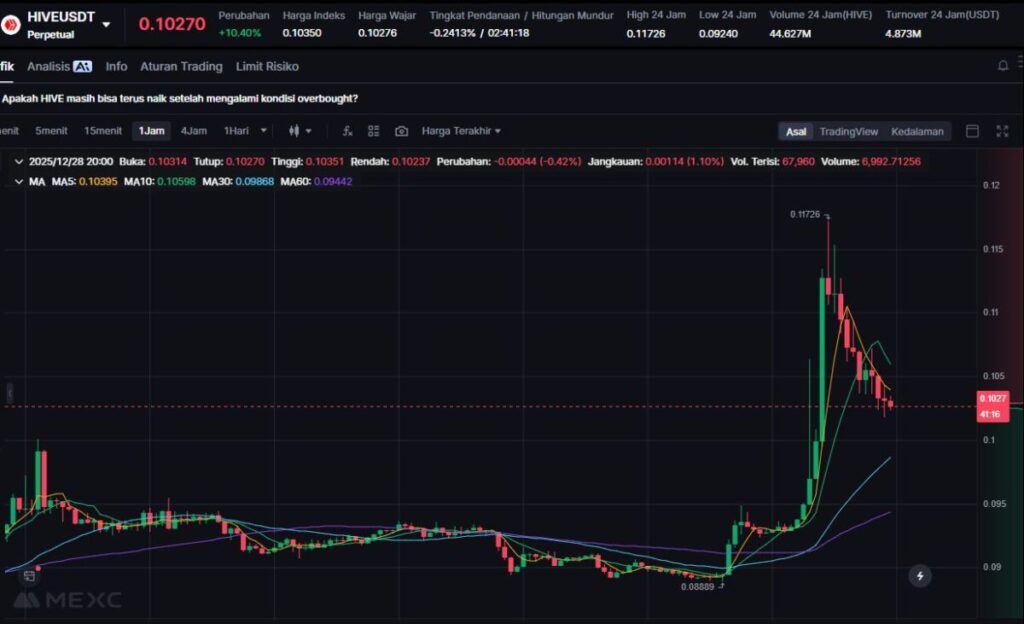Select the 4Jam timeframe

pyautogui.click(x=194, y=131)
